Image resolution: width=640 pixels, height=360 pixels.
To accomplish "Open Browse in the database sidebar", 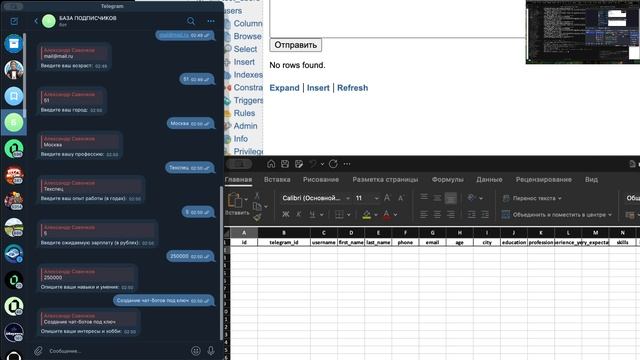I will (x=247, y=36).
